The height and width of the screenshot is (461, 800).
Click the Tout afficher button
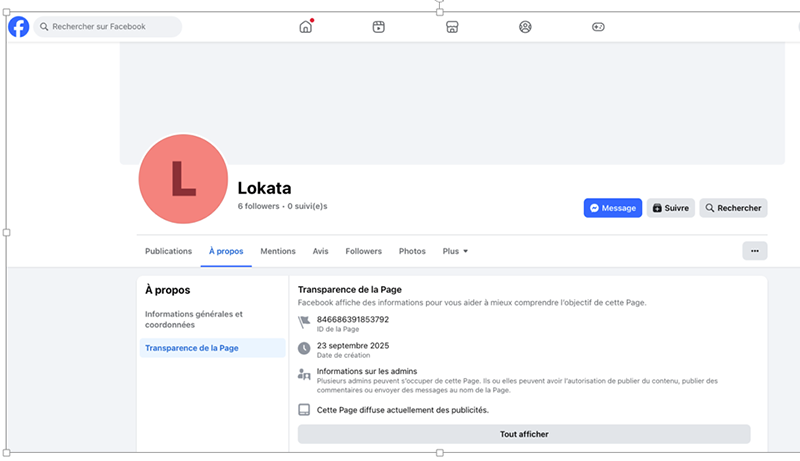pos(524,434)
